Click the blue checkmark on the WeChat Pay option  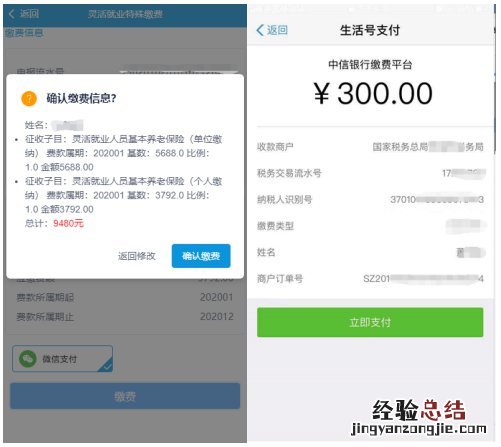tap(107, 366)
